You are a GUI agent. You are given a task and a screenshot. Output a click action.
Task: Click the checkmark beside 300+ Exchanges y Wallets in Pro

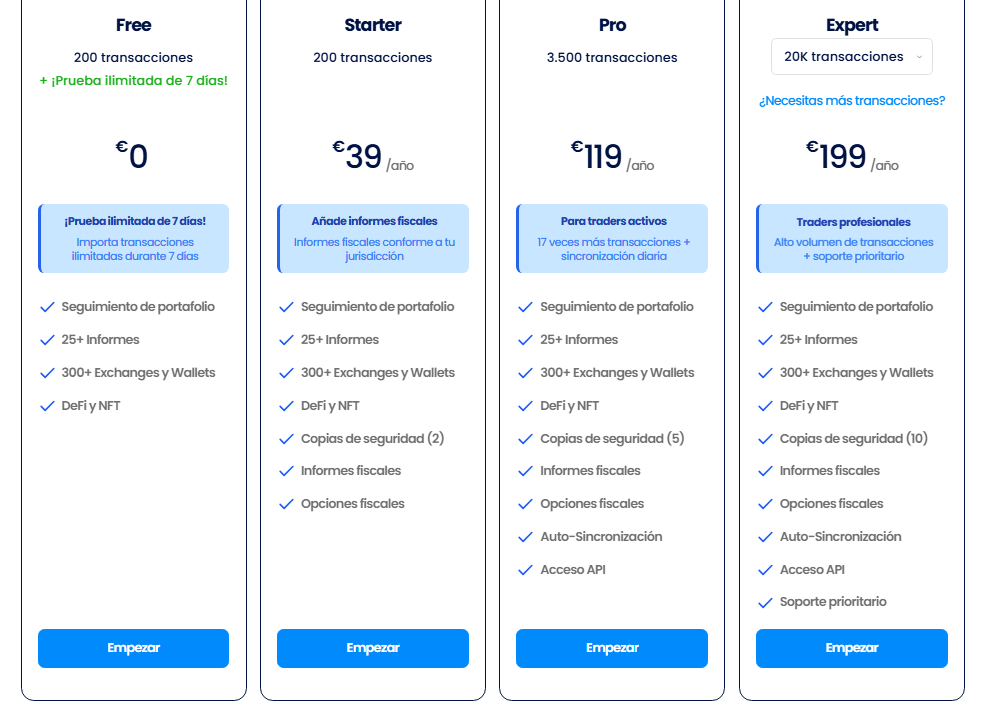click(x=525, y=373)
